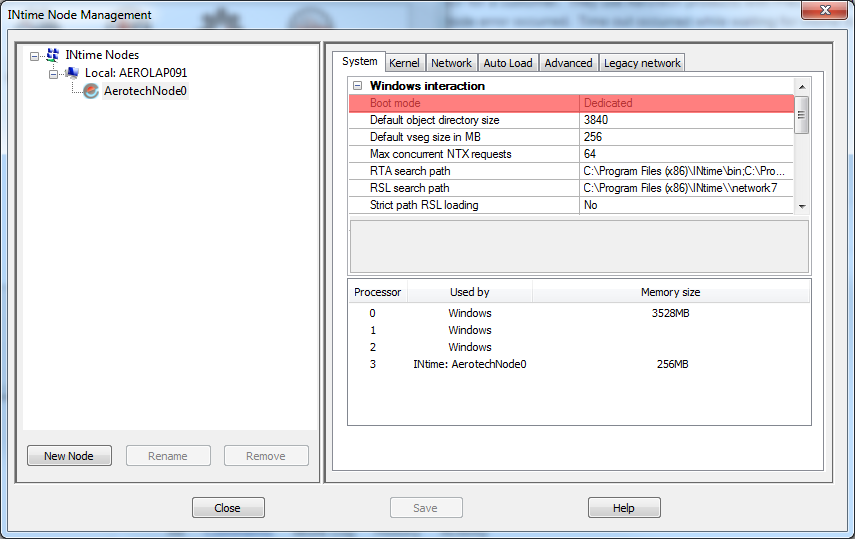The image size is (855, 539).
Task: Select the Boot mode Dedicated value
Action: click(x=686, y=103)
